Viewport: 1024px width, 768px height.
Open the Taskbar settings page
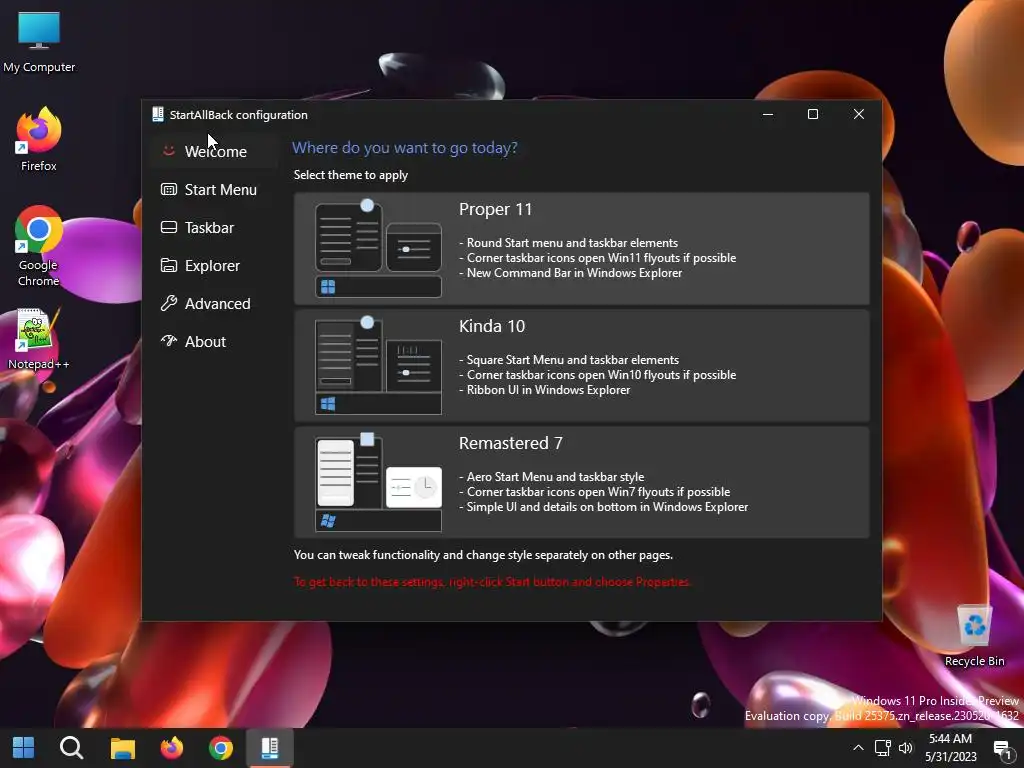(x=214, y=227)
